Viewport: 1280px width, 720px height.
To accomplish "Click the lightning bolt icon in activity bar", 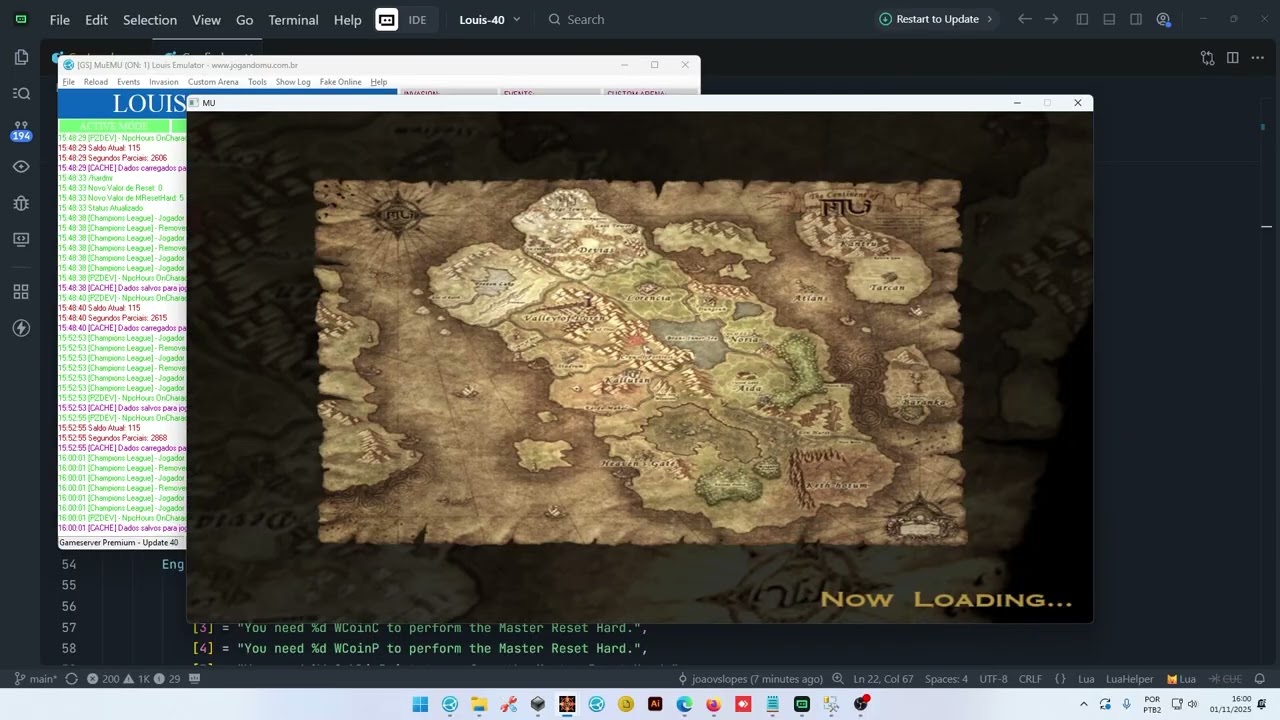I will pos(21,328).
